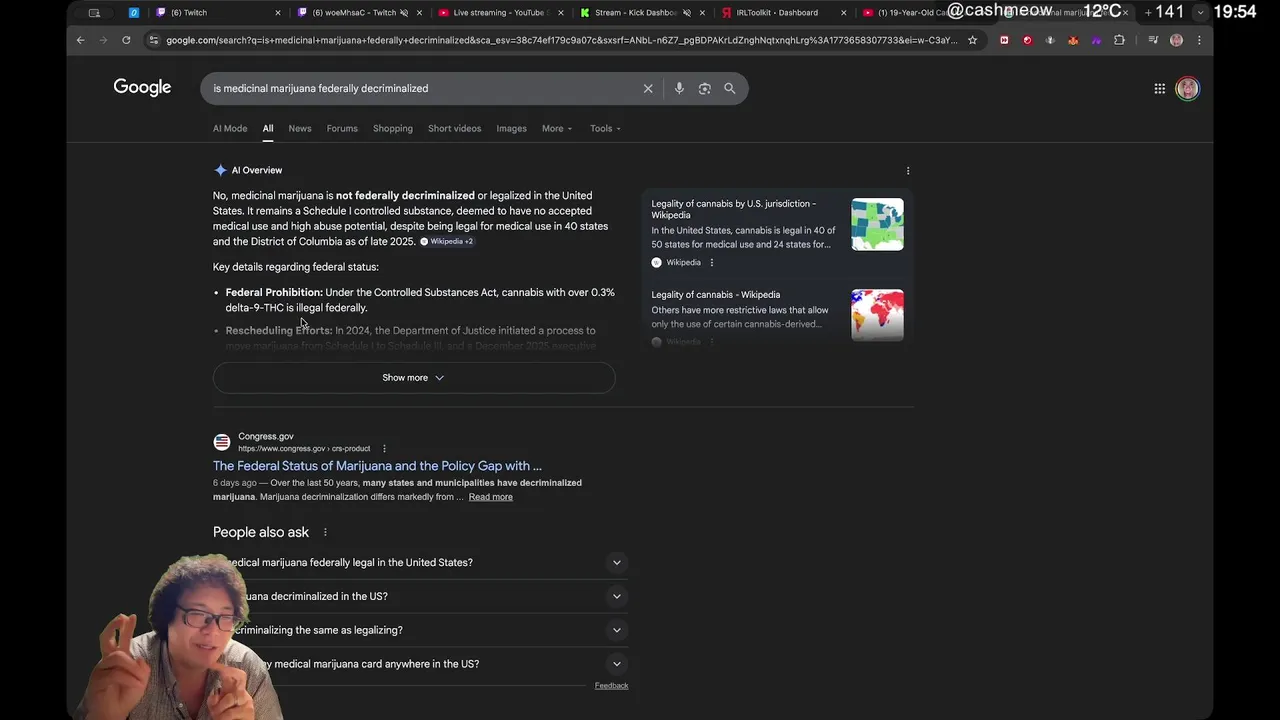This screenshot has height=720, width=1280.
Task: Open the Google account avatar
Action: click(1187, 88)
